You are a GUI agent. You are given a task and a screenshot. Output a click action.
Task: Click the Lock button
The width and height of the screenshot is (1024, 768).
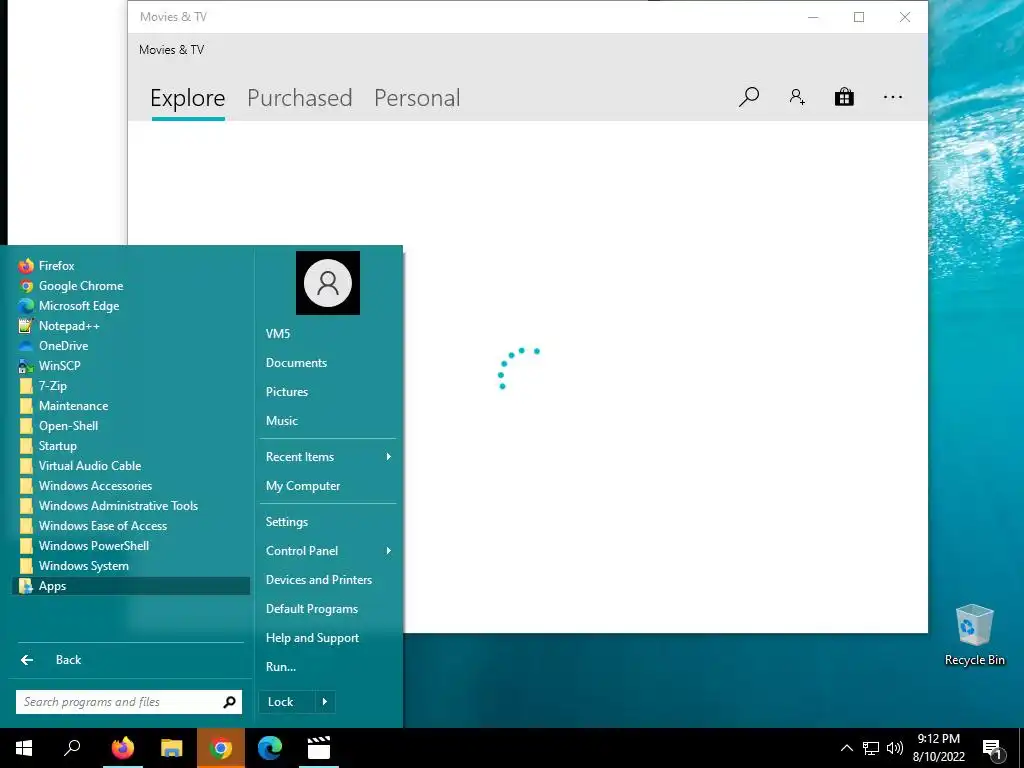click(287, 702)
